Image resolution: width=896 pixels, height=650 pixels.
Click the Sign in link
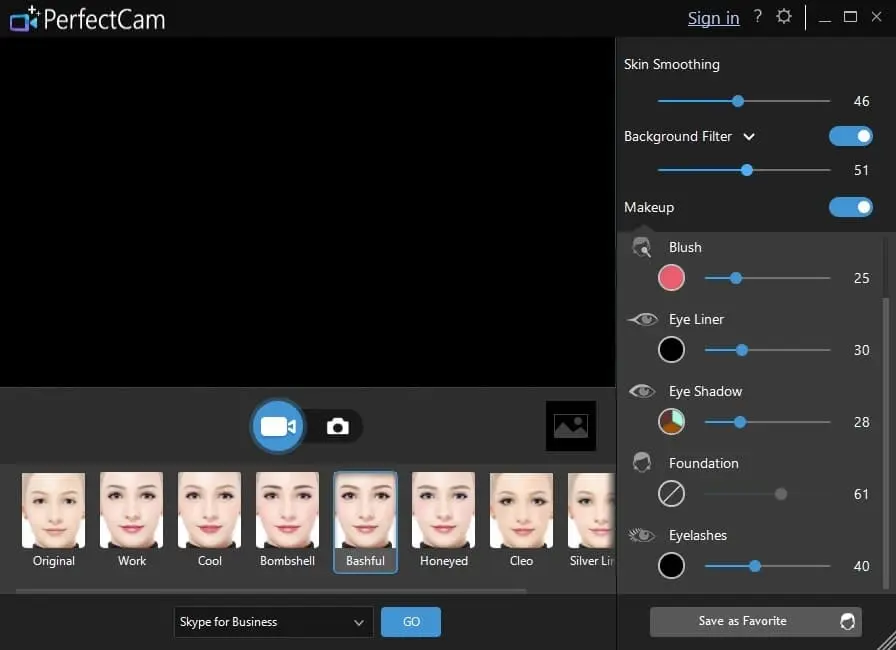[713, 18]
